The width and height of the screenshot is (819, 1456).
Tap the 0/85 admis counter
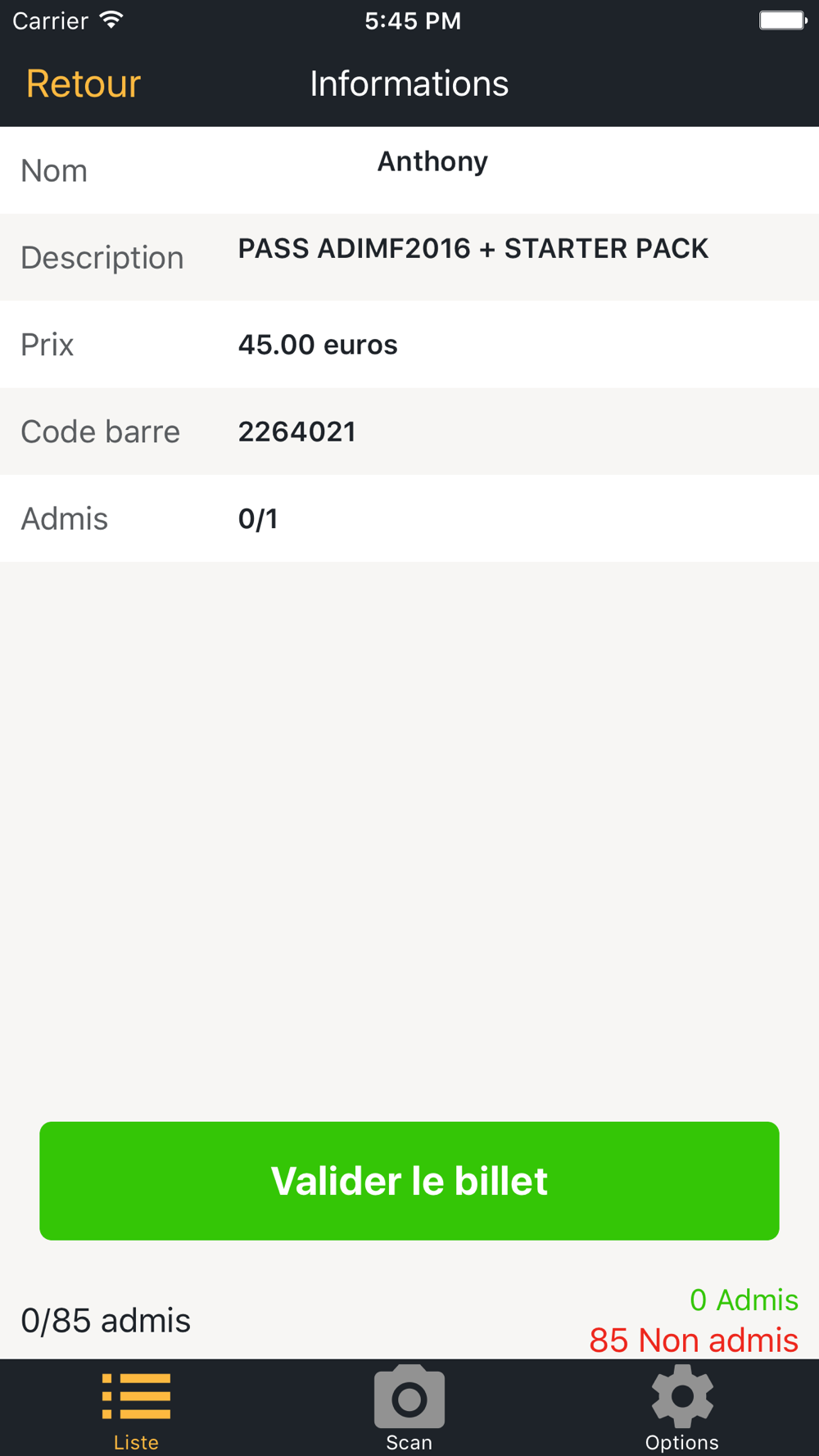106,1320
